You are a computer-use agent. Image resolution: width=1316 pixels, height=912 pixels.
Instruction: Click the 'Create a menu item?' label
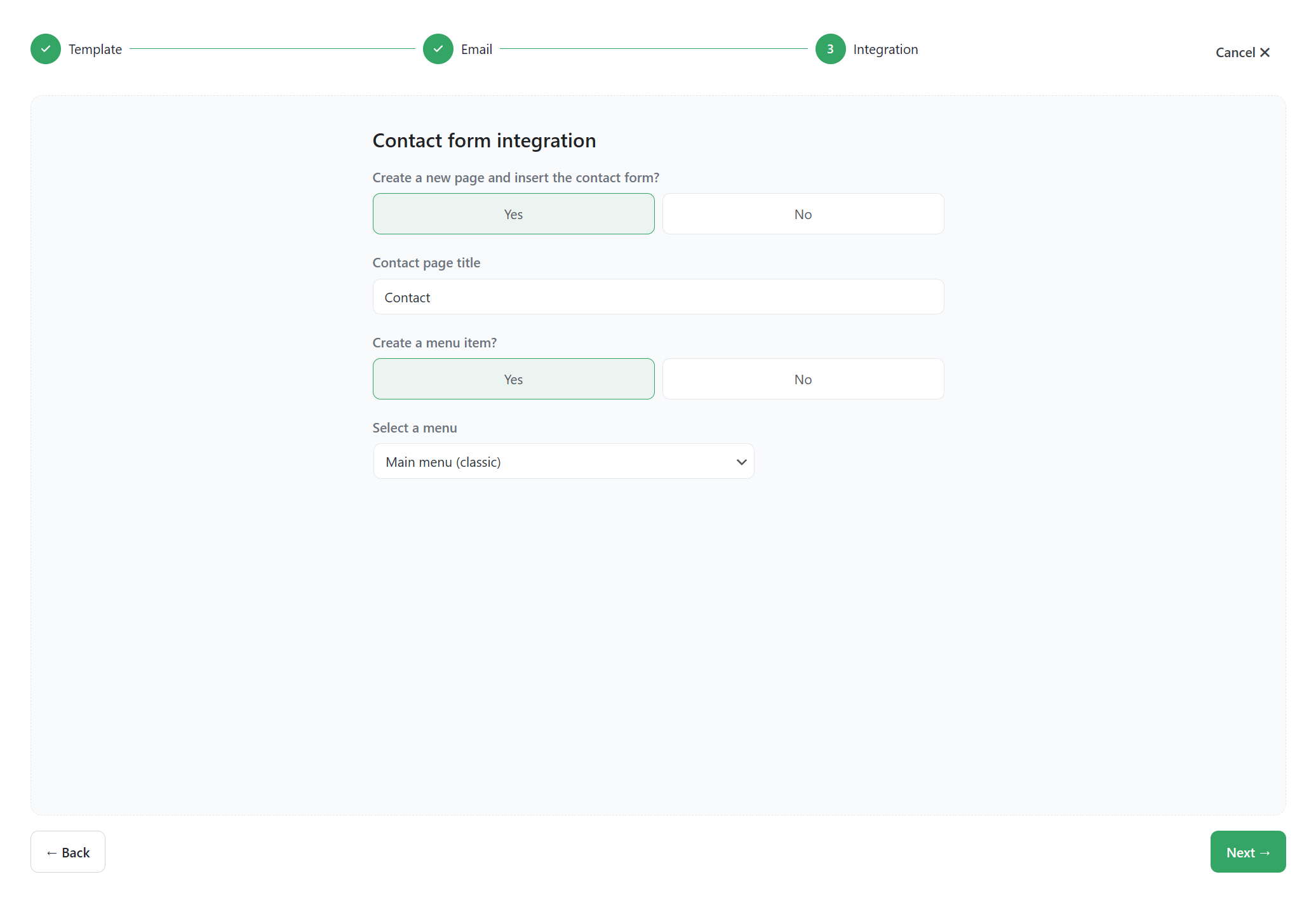(434, 343)
